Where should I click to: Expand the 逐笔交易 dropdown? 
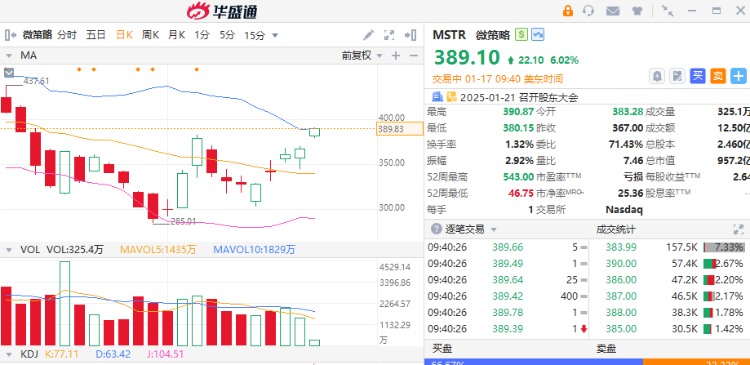(494, 230)
